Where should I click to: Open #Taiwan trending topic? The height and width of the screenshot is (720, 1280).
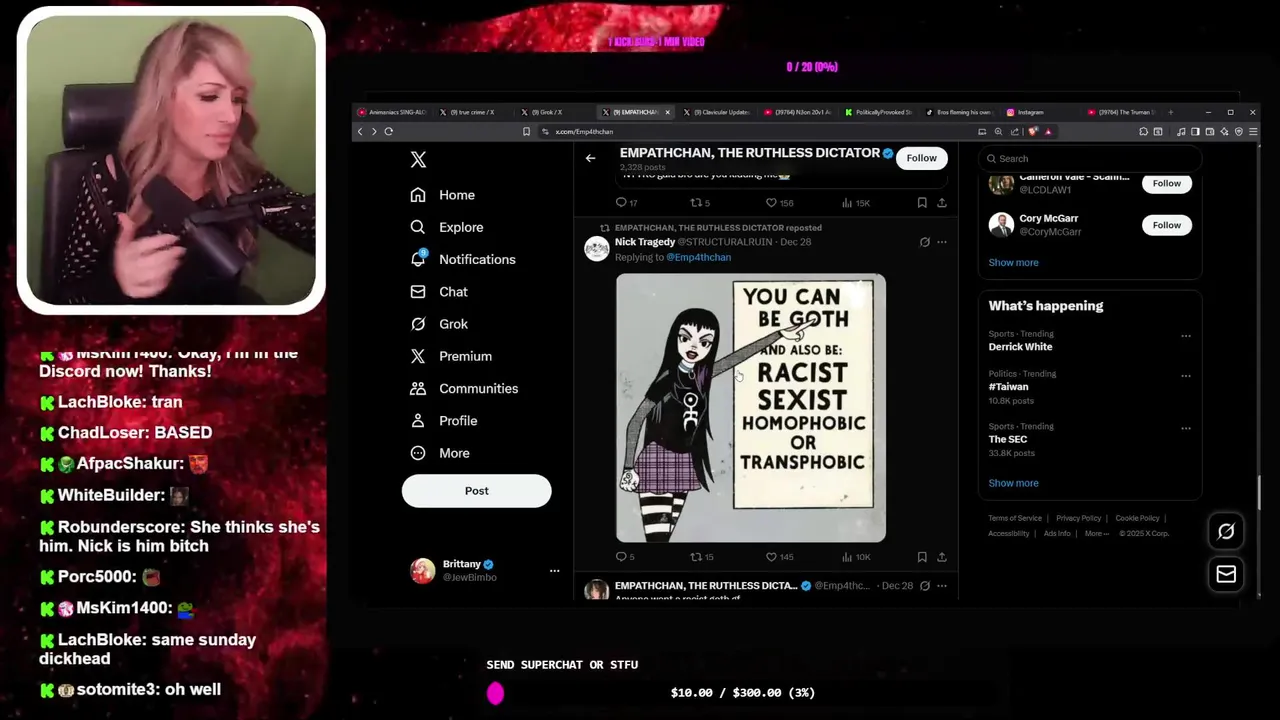pyautogui.click(x=1008, y=386)
